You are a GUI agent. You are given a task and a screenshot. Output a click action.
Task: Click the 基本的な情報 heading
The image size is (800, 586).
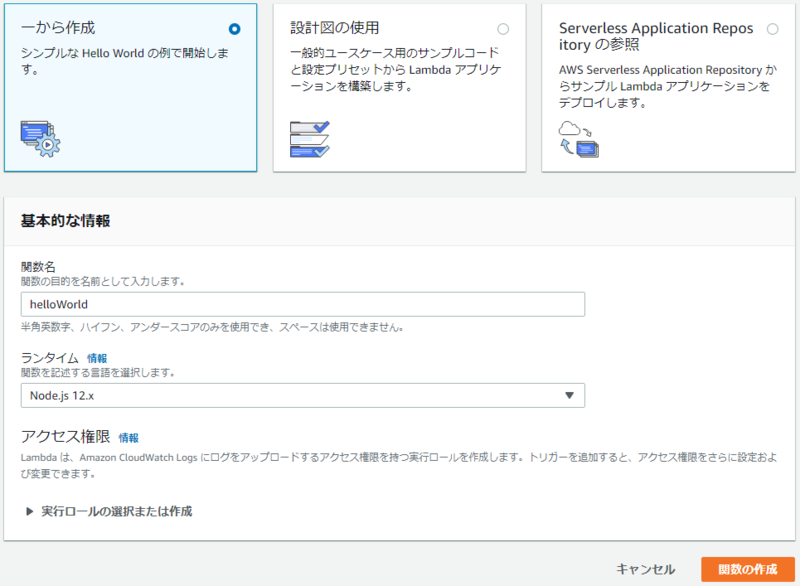65,221
